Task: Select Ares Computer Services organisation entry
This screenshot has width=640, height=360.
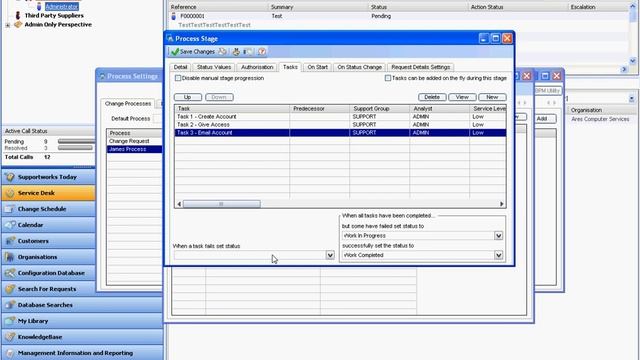Action: [x=600, y=119]
